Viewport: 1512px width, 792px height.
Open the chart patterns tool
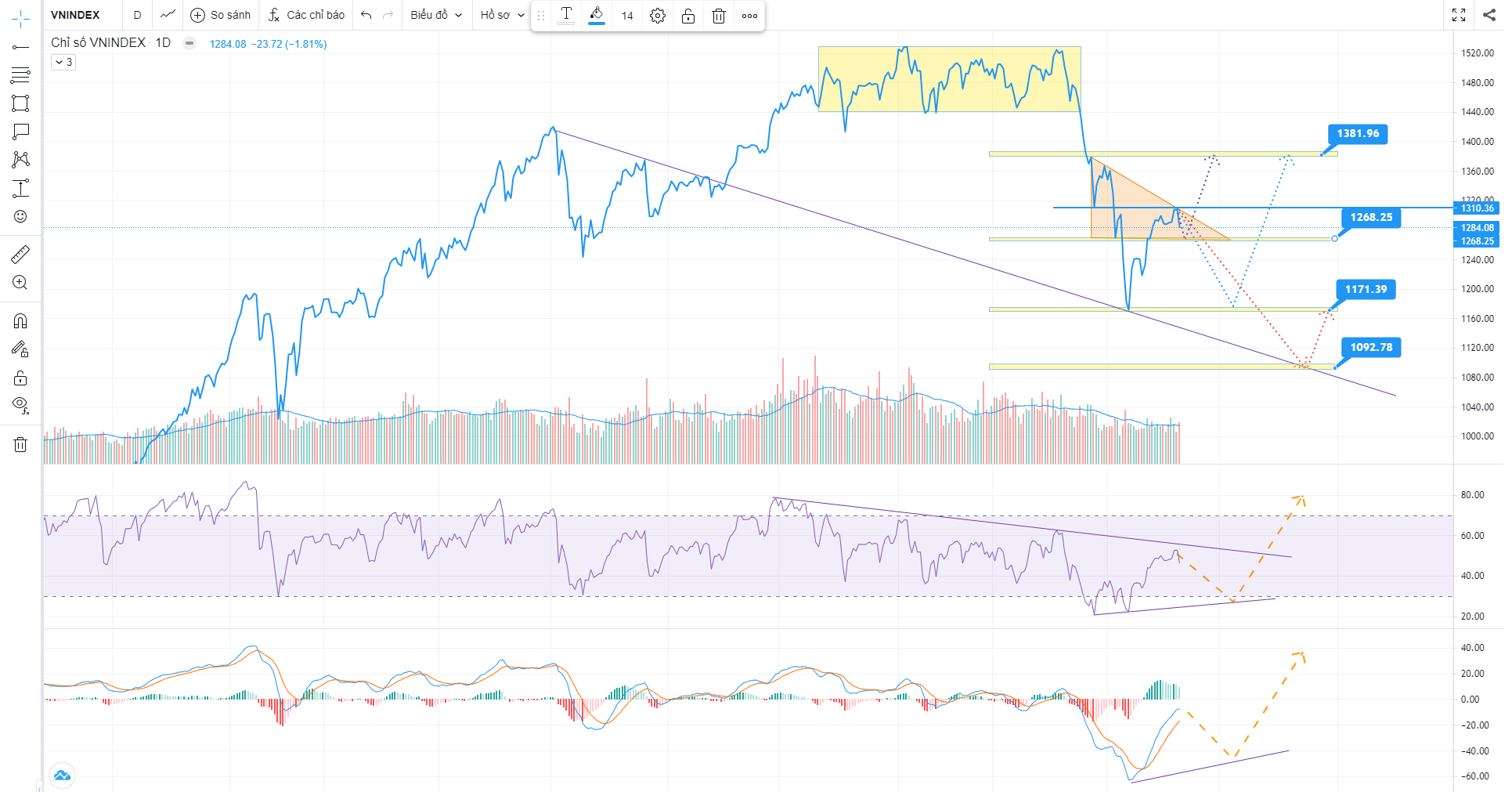[x=20, y=160]
